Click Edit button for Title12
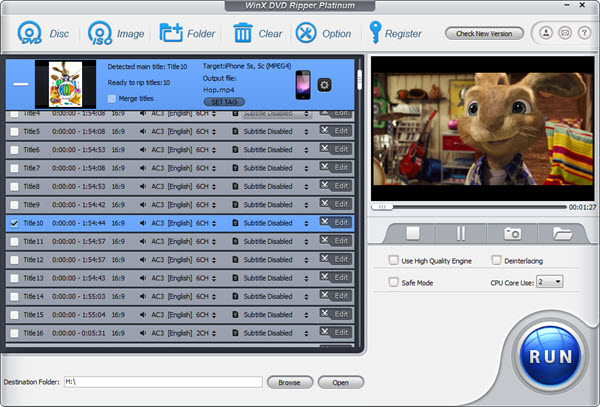This screenshot has width=600, height=407. (x=336, y=259)
